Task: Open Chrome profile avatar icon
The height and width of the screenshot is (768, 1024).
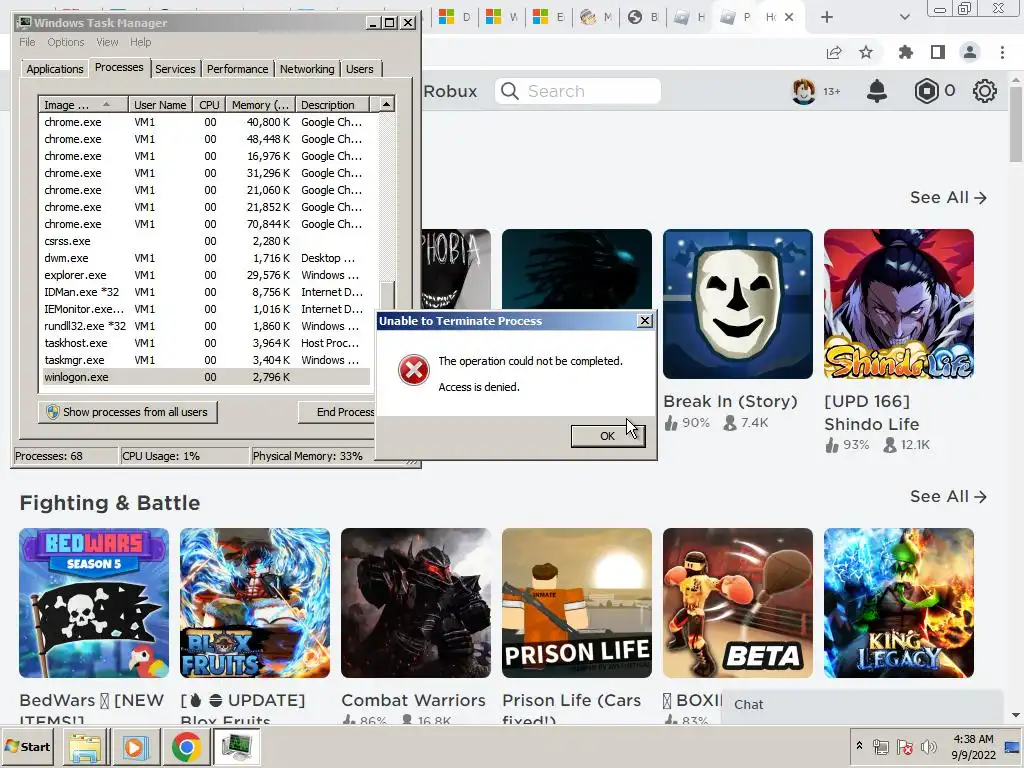Action: pos(970,52)
